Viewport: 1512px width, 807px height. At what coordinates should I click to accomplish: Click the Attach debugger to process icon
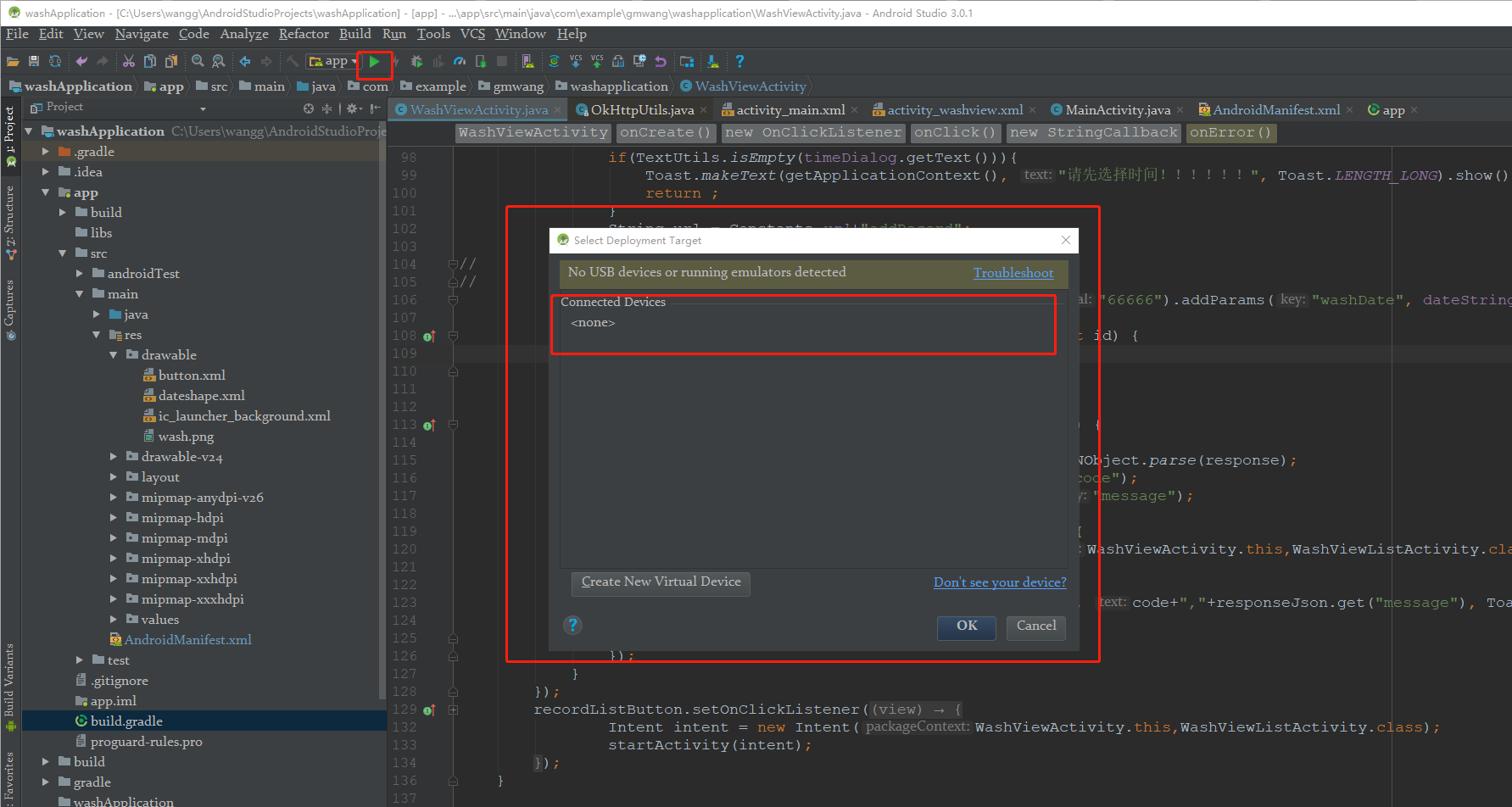coord(481,61)
